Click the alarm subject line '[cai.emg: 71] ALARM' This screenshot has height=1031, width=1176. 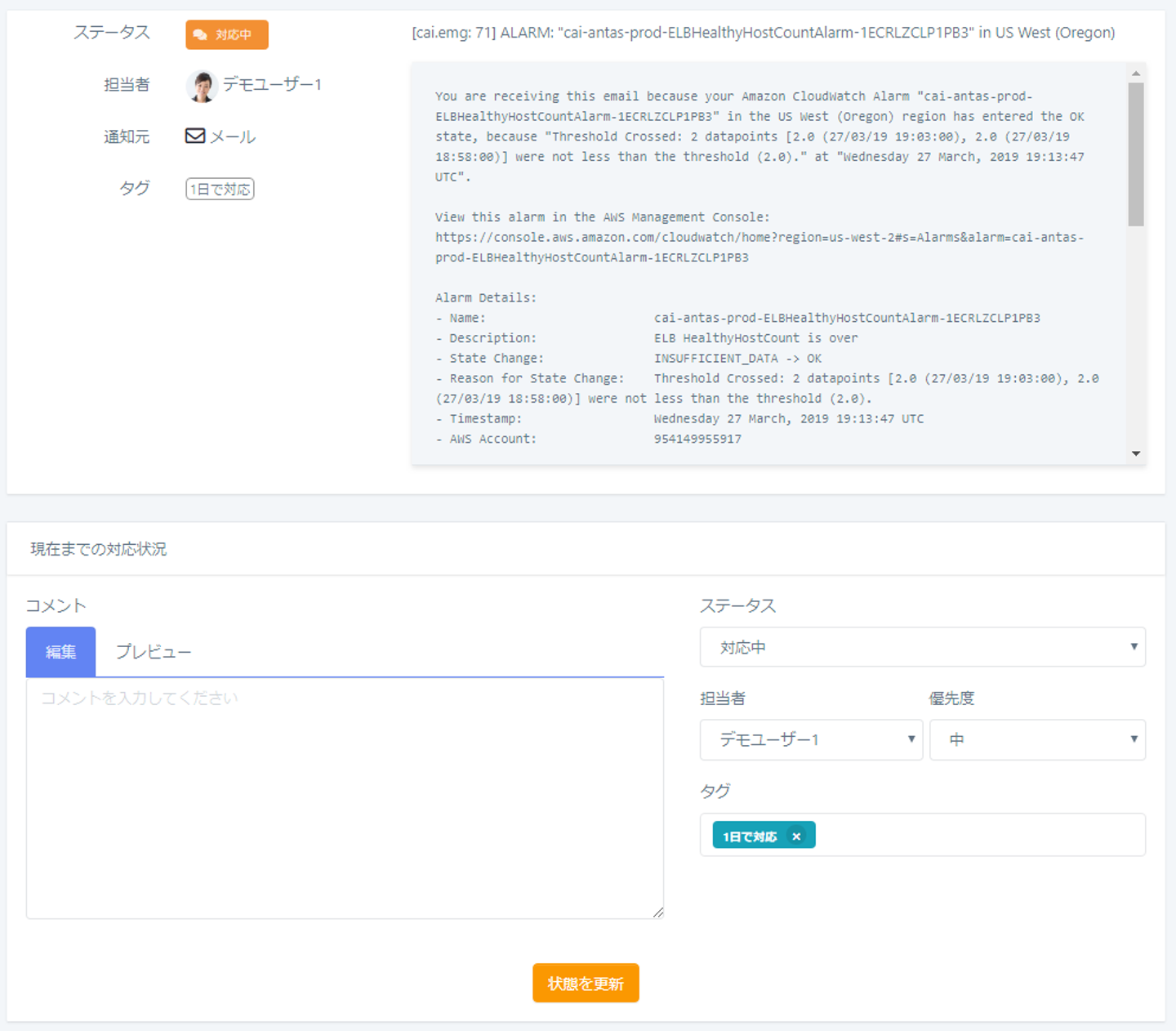tap(764, 33)
